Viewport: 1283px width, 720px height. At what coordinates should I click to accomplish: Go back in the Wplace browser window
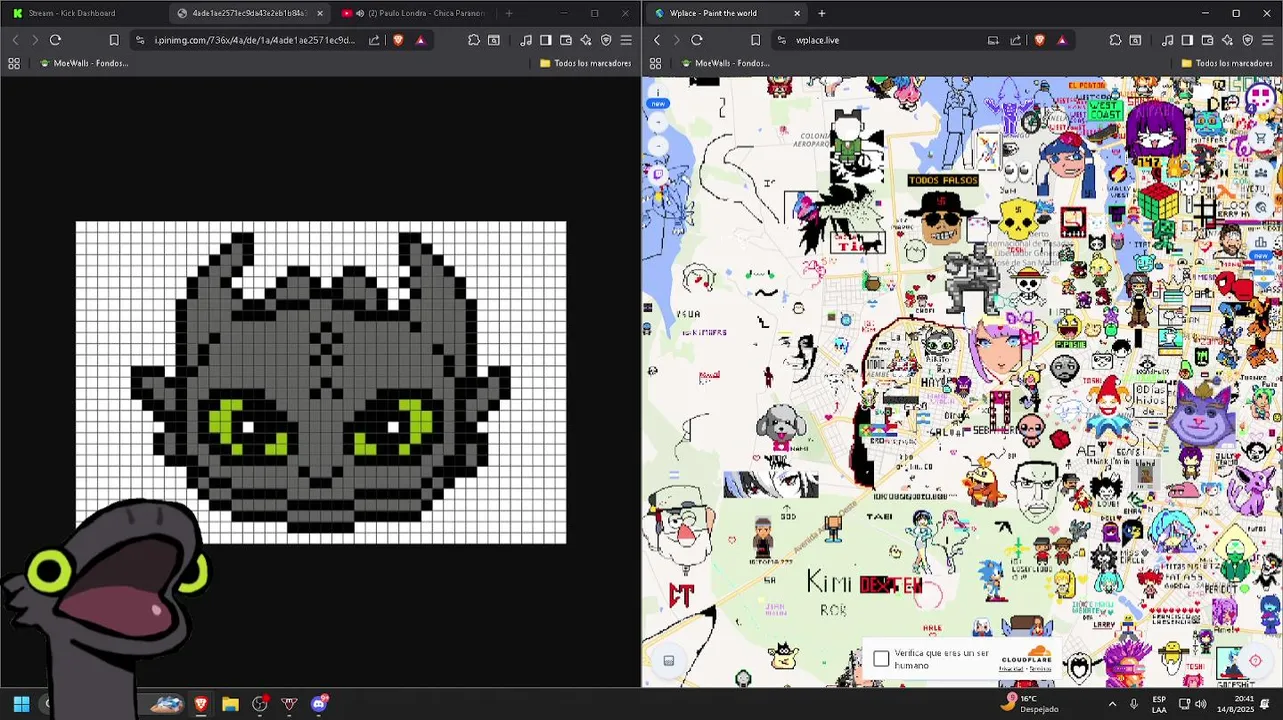click(657, 40)
